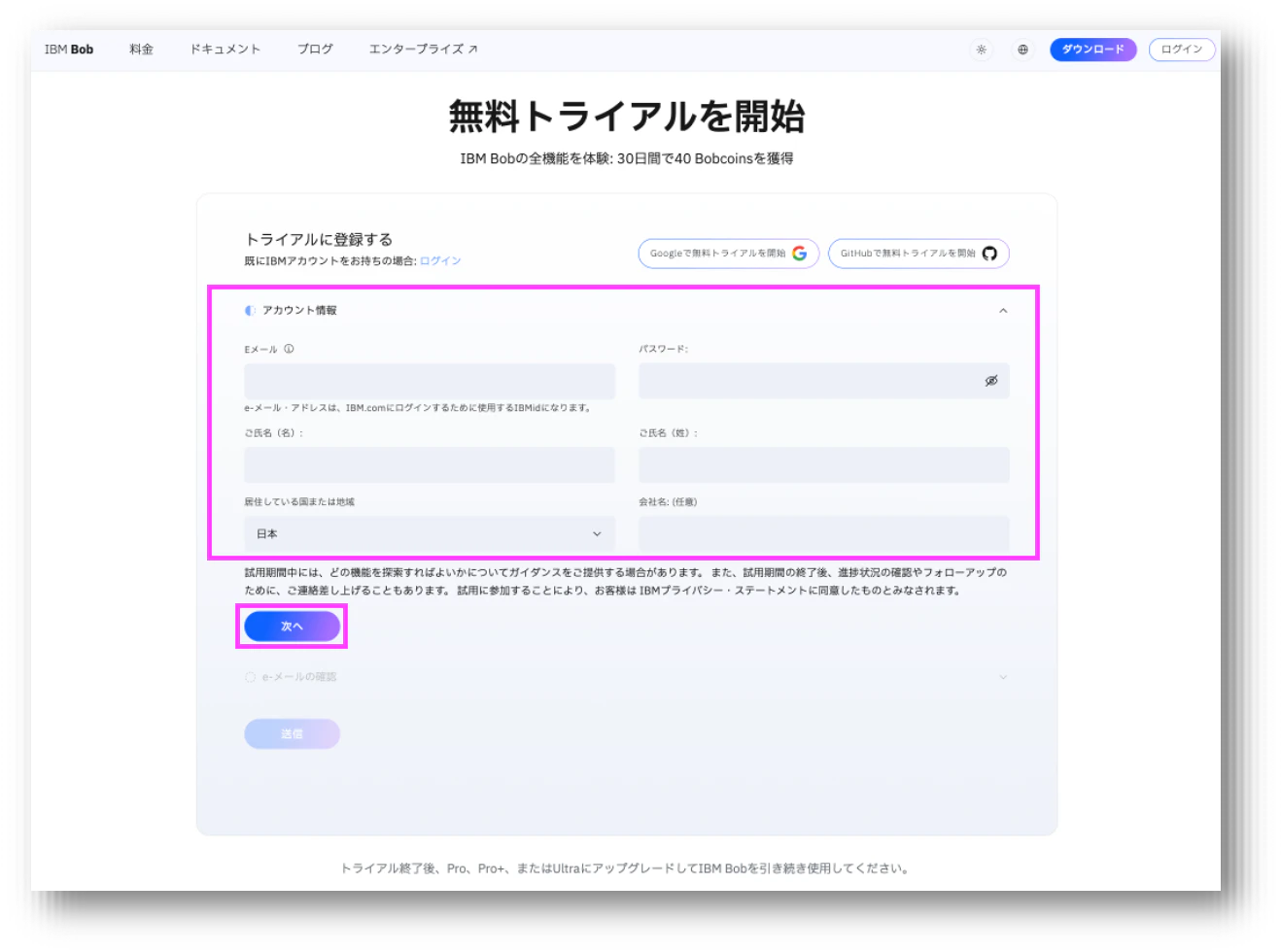Click the info icon next to Eメール
The width and height of the screenshot is (1281, 952).
click(x=289, y=349)
